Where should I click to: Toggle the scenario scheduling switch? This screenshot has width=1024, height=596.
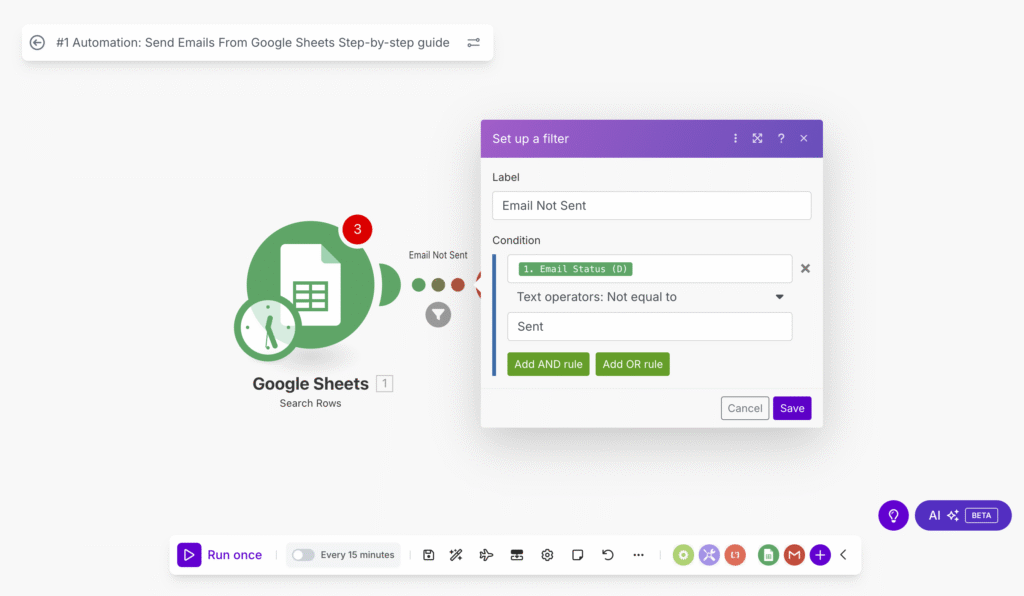[x=303, y=555]
